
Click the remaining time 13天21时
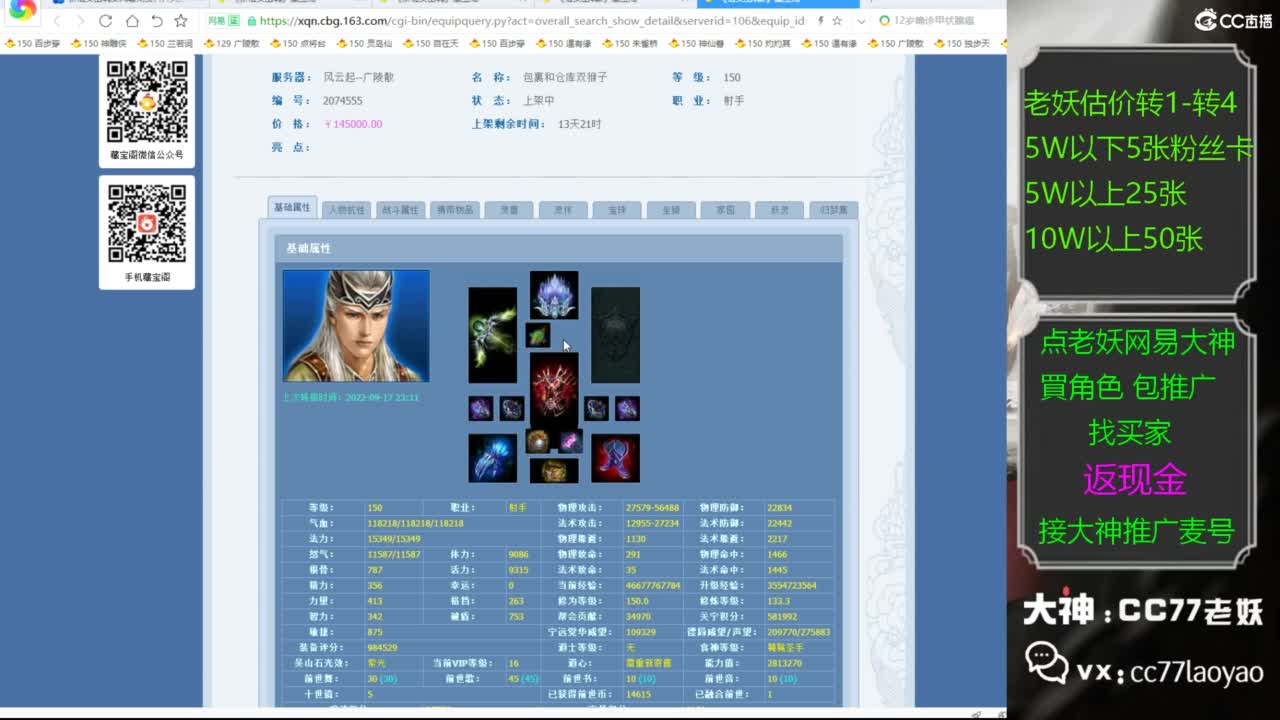[579, 124]
